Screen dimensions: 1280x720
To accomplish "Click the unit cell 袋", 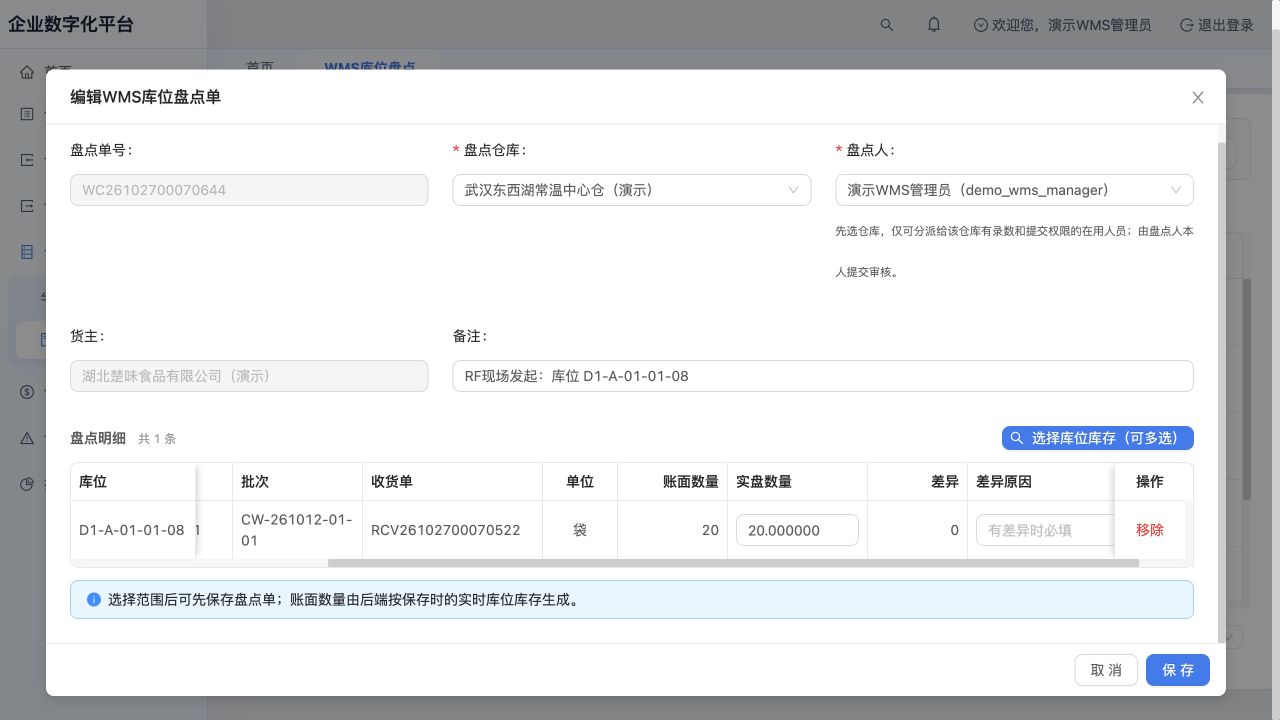I will 580,530.
